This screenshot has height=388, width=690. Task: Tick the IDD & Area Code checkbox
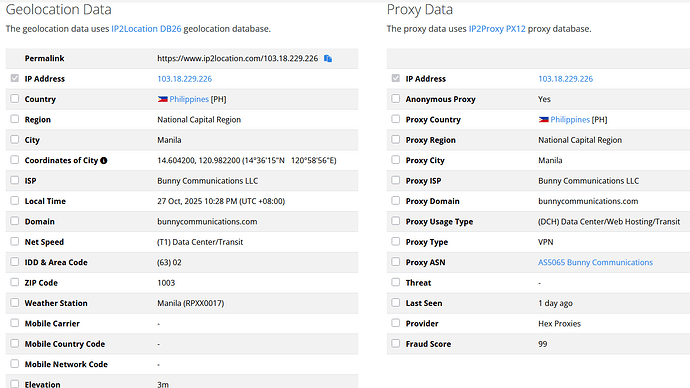click(x=15, y=262)
